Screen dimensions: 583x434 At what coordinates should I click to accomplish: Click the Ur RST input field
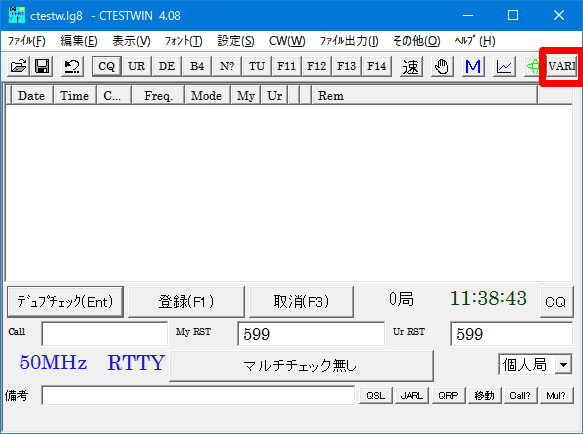tap(512, 334)
